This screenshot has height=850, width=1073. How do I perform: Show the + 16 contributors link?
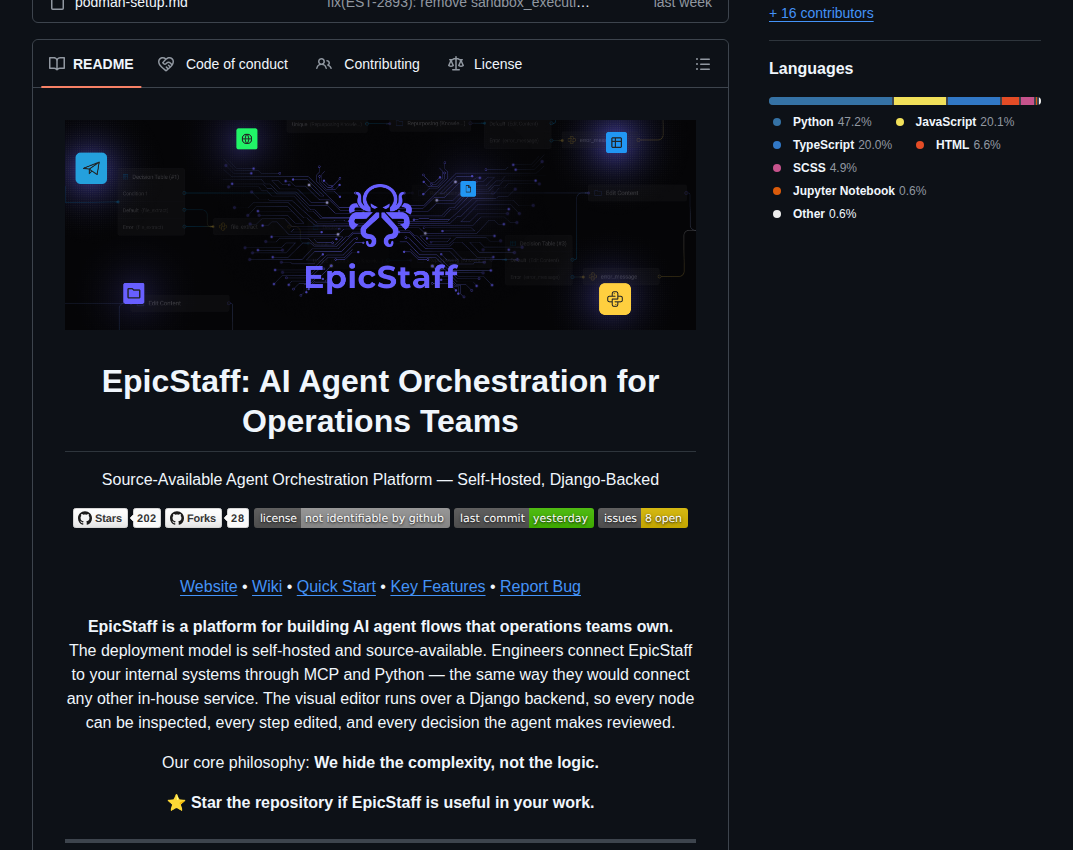click(x=821, y=13)
